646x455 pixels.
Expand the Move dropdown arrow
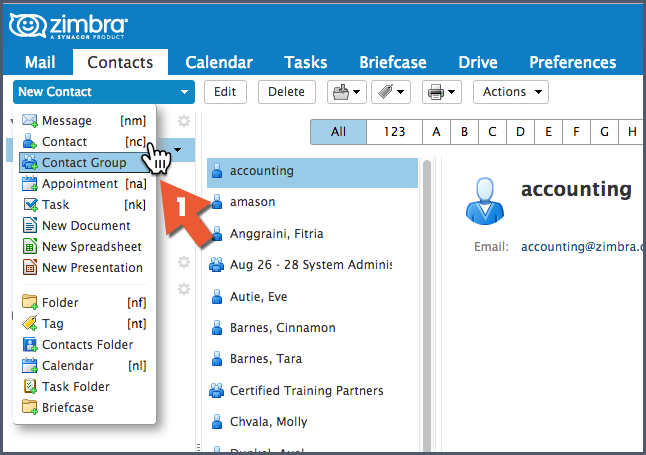pos(357,92)
